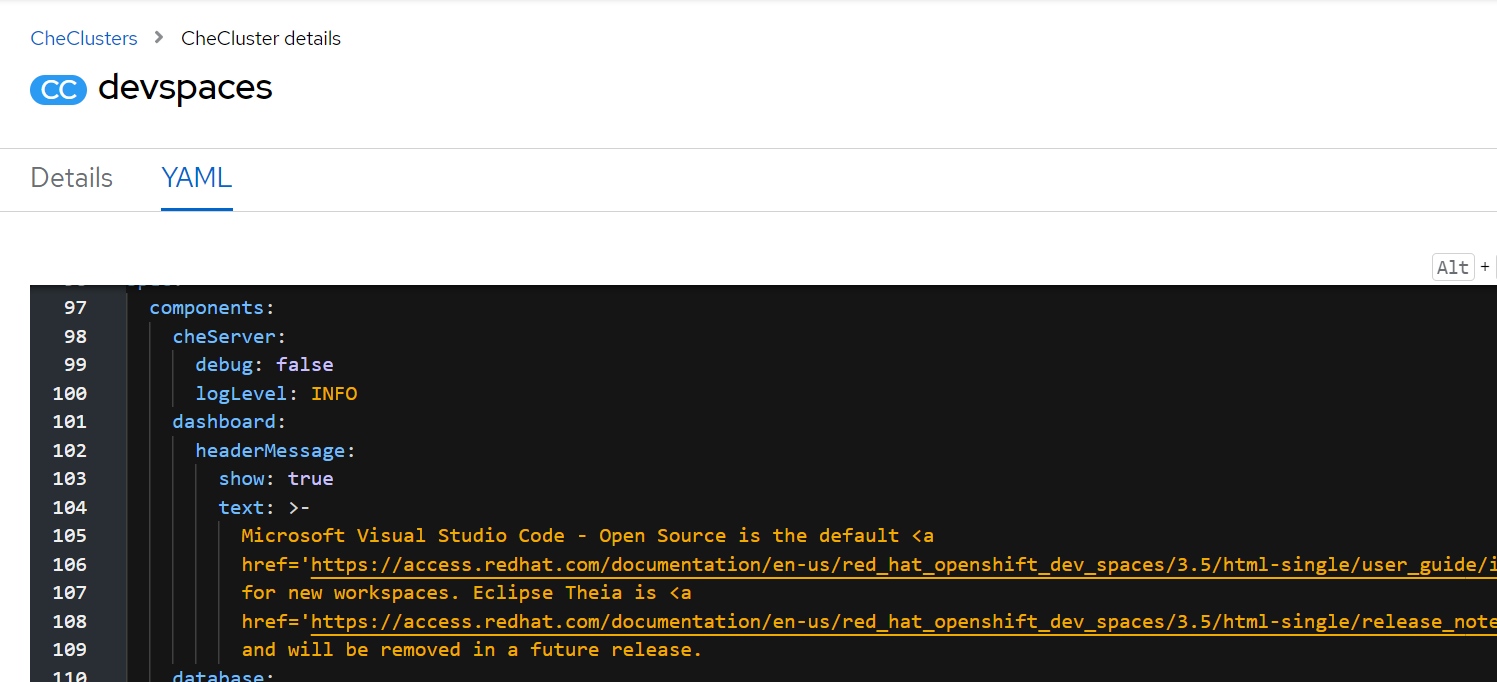
Task: Click the Alt keyboard shortcut hint
Action: coord(1452,267)
